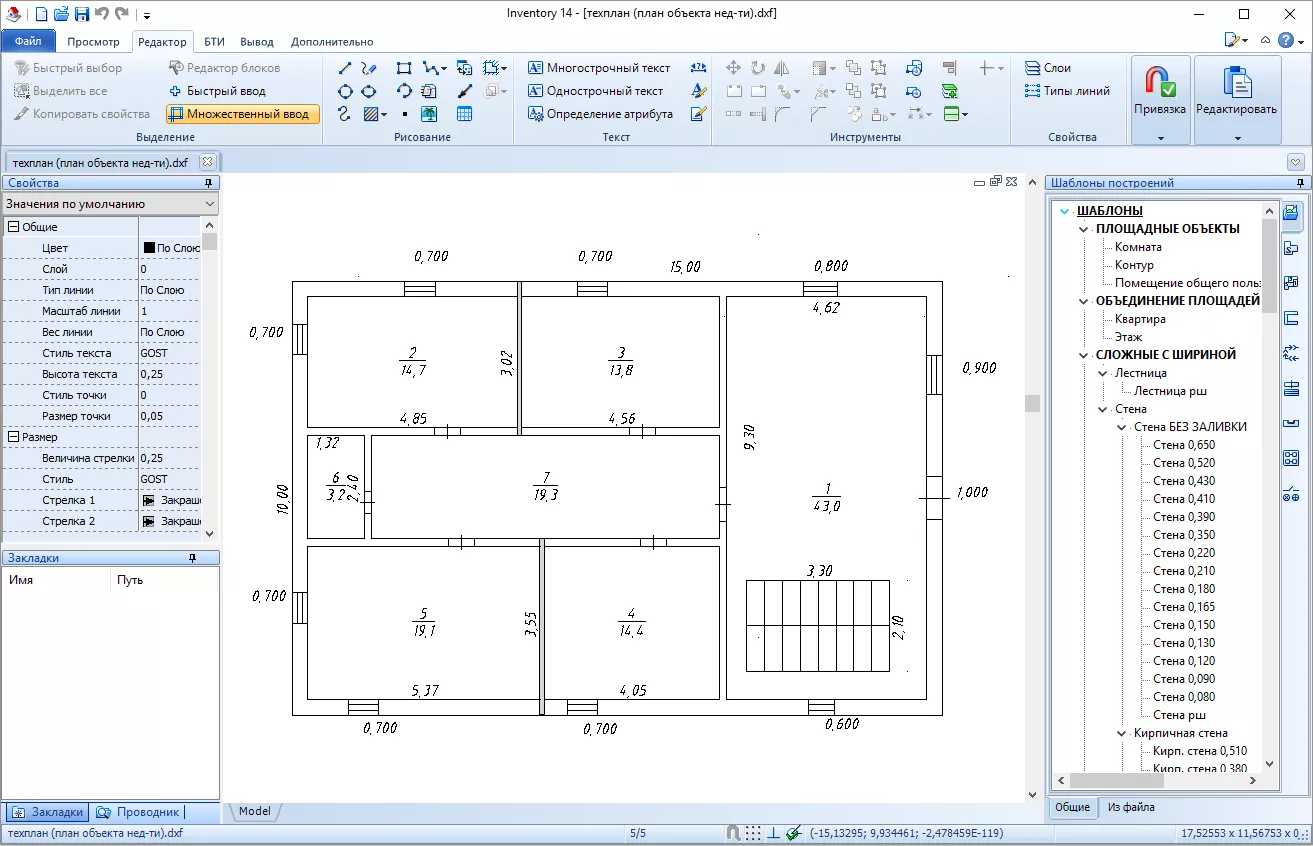1313x846 pixels.
Task: Open the Значения по умолчанию dropdown
Action: (110, 204)
